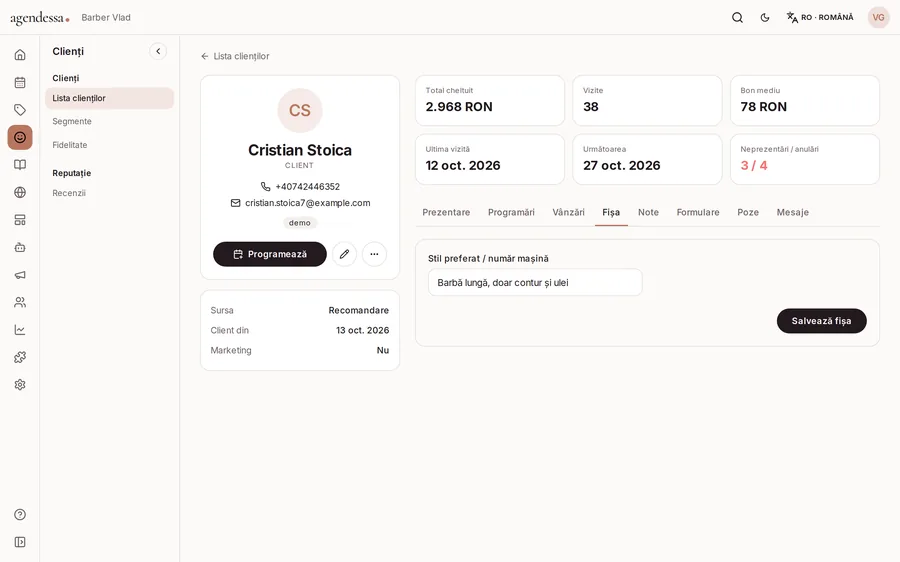Open the RO · ROMÂNĂ language selector

[x=820, y=18]
